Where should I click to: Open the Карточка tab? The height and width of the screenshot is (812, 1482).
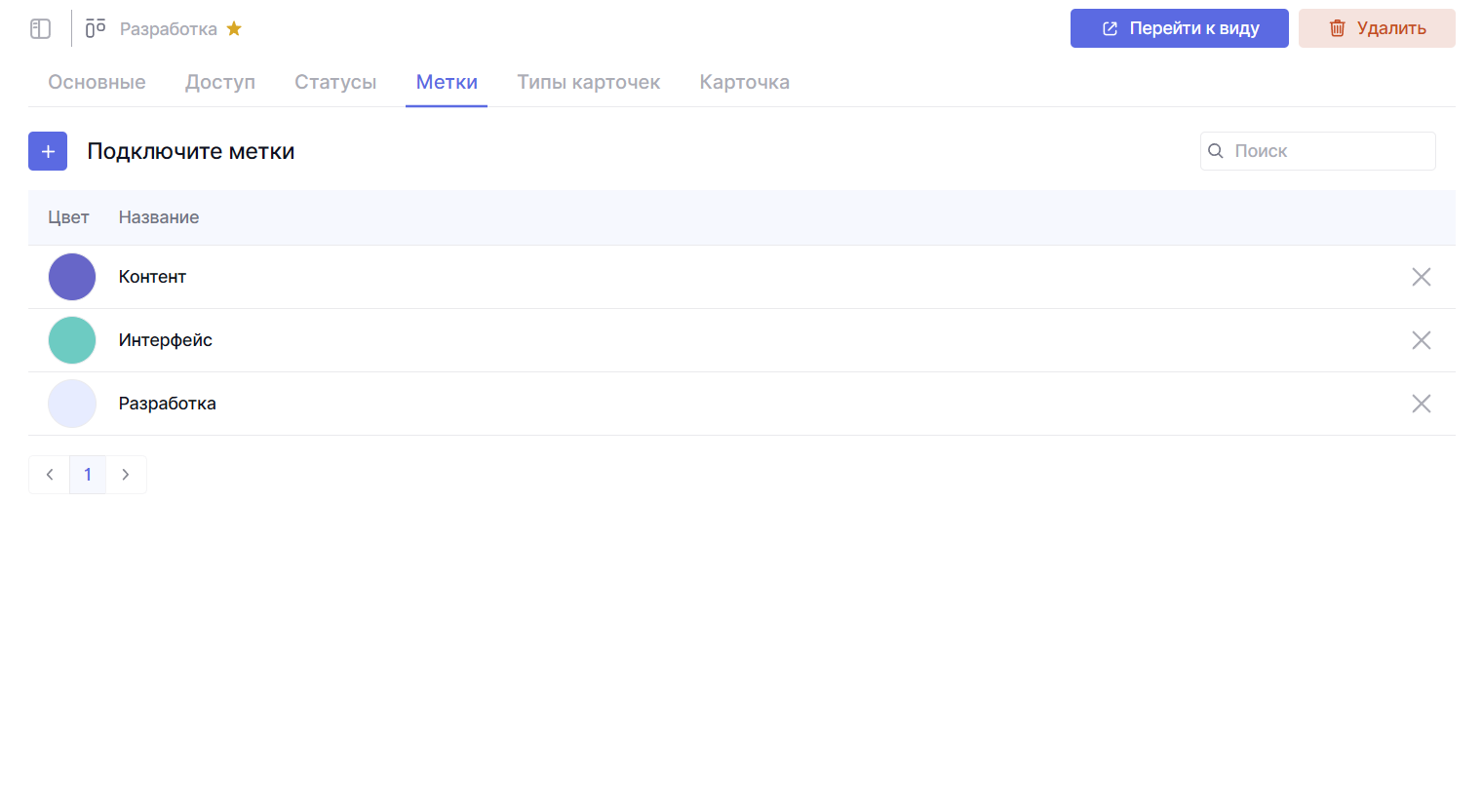pos(744,83)
